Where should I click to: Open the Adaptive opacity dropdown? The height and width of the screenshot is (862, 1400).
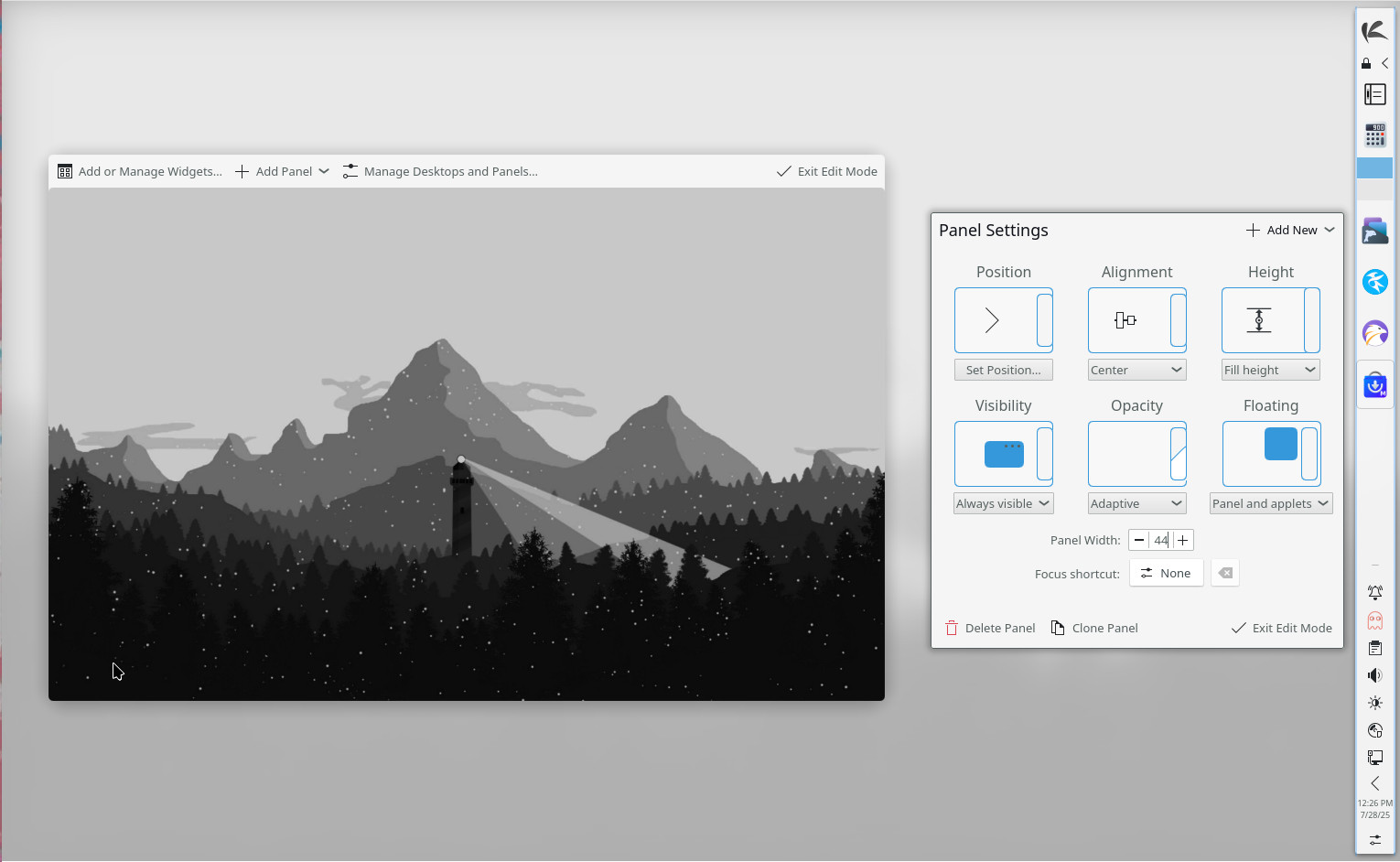[x=1136, y=503]
